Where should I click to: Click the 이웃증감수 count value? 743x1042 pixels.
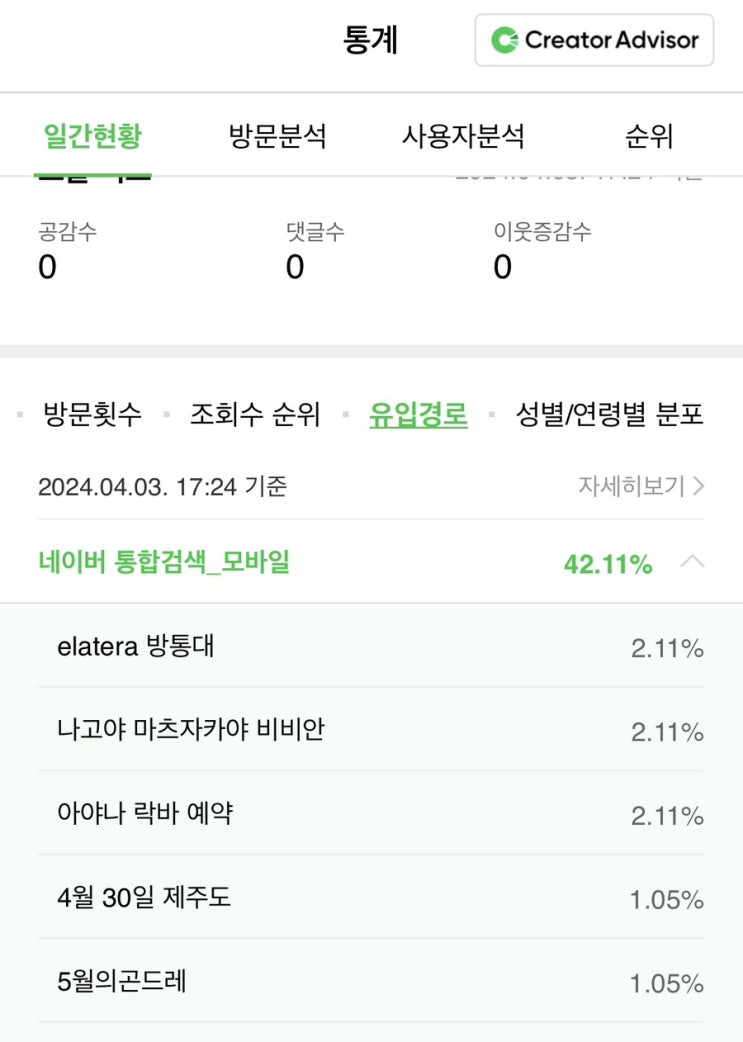click(x=502, y=267)
